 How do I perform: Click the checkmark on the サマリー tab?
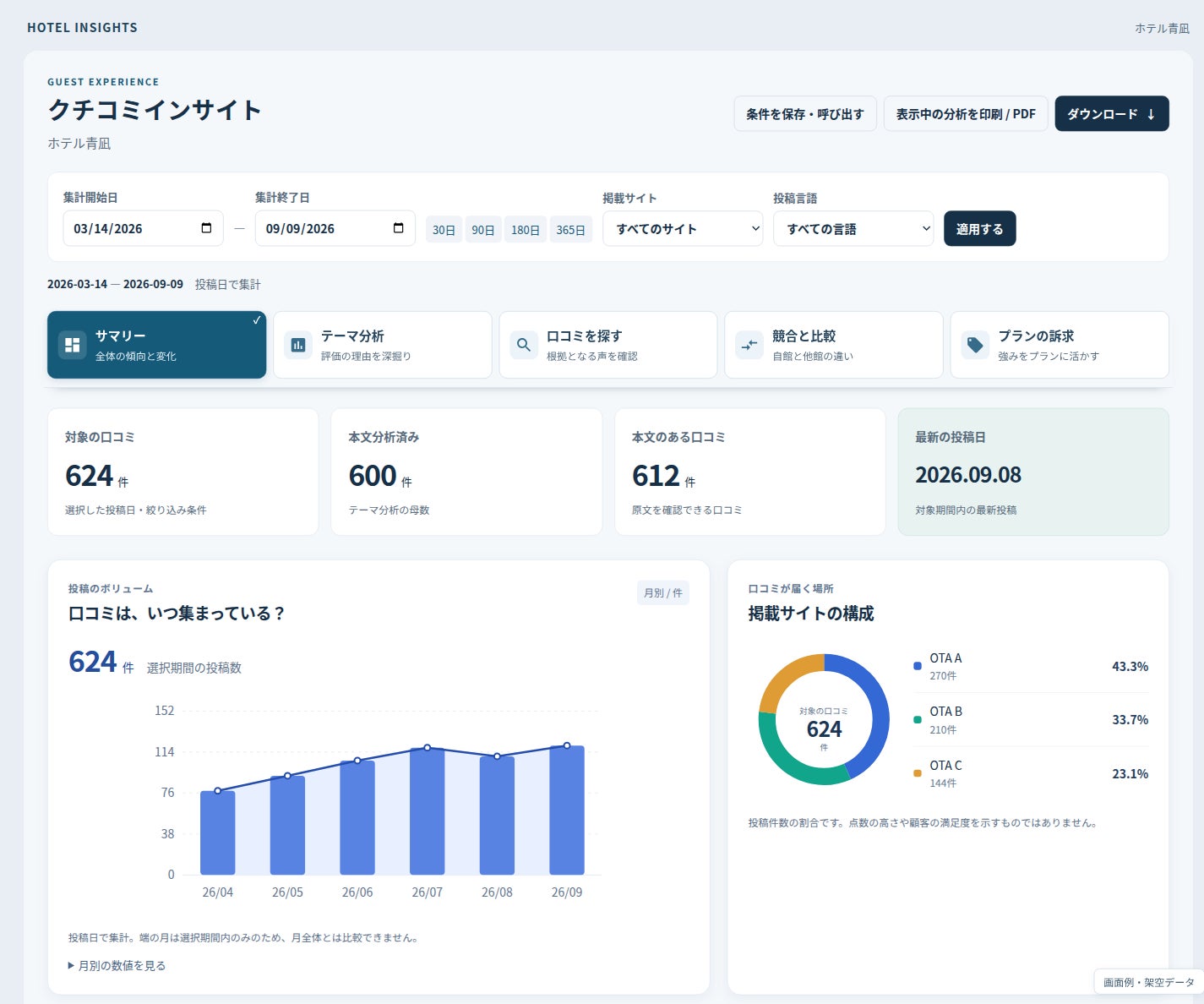point(256,320)
